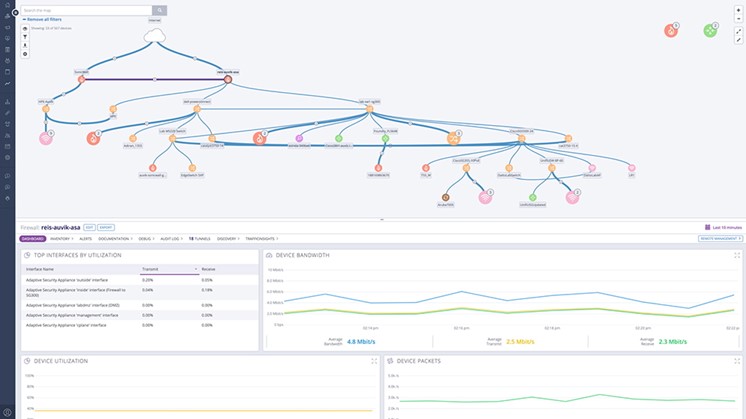Zoom out on the network map
The height and width of the screenshot is (419, 746).
(x=739, y=19)
